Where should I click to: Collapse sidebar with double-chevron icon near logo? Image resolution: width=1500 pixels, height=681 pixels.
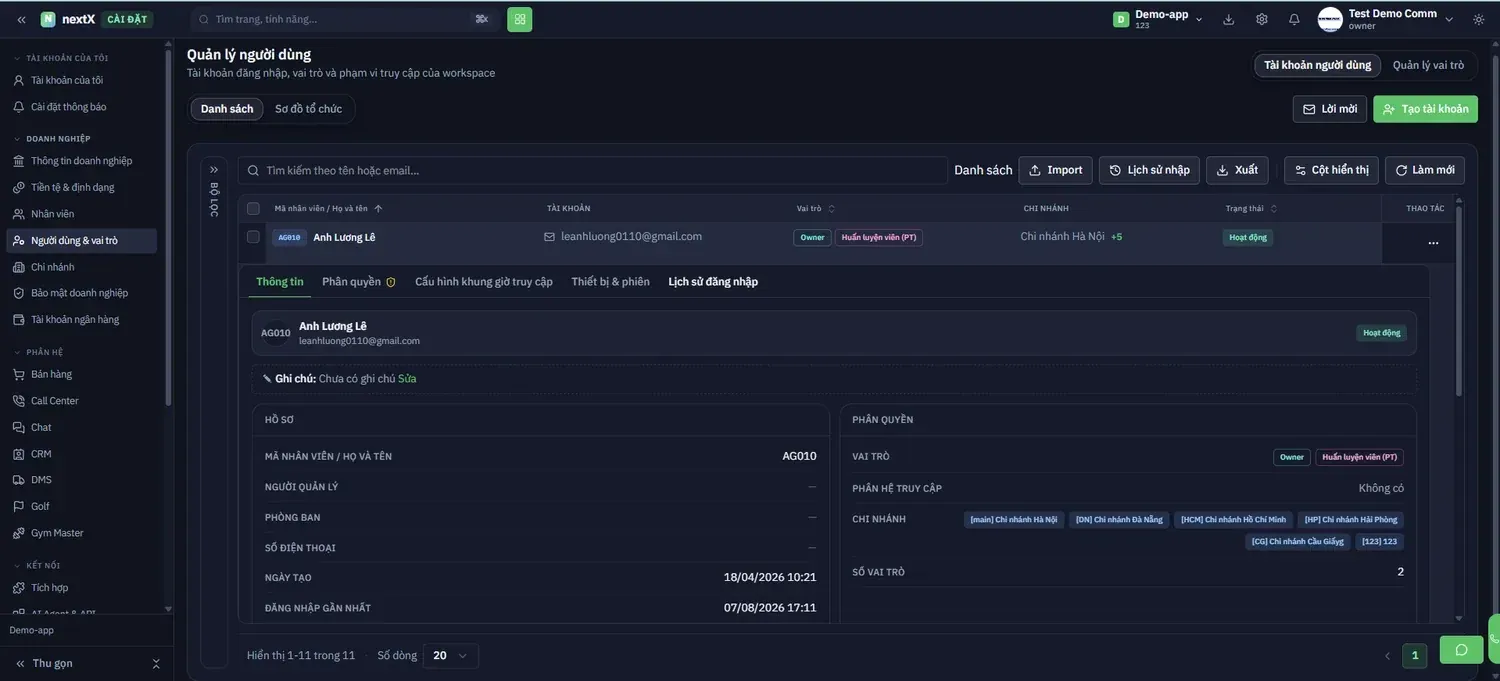coord(22,19)
